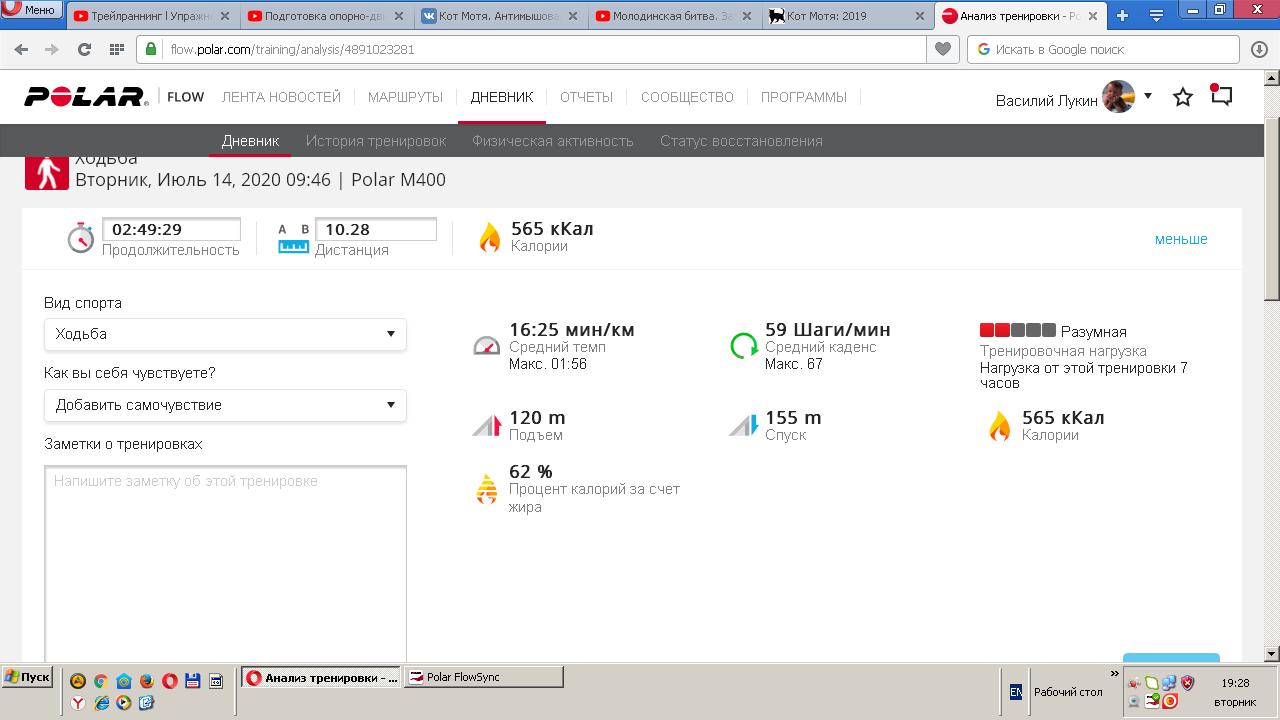Click the red walking sport icon
1280x720 pixels.
coord(46,172)
